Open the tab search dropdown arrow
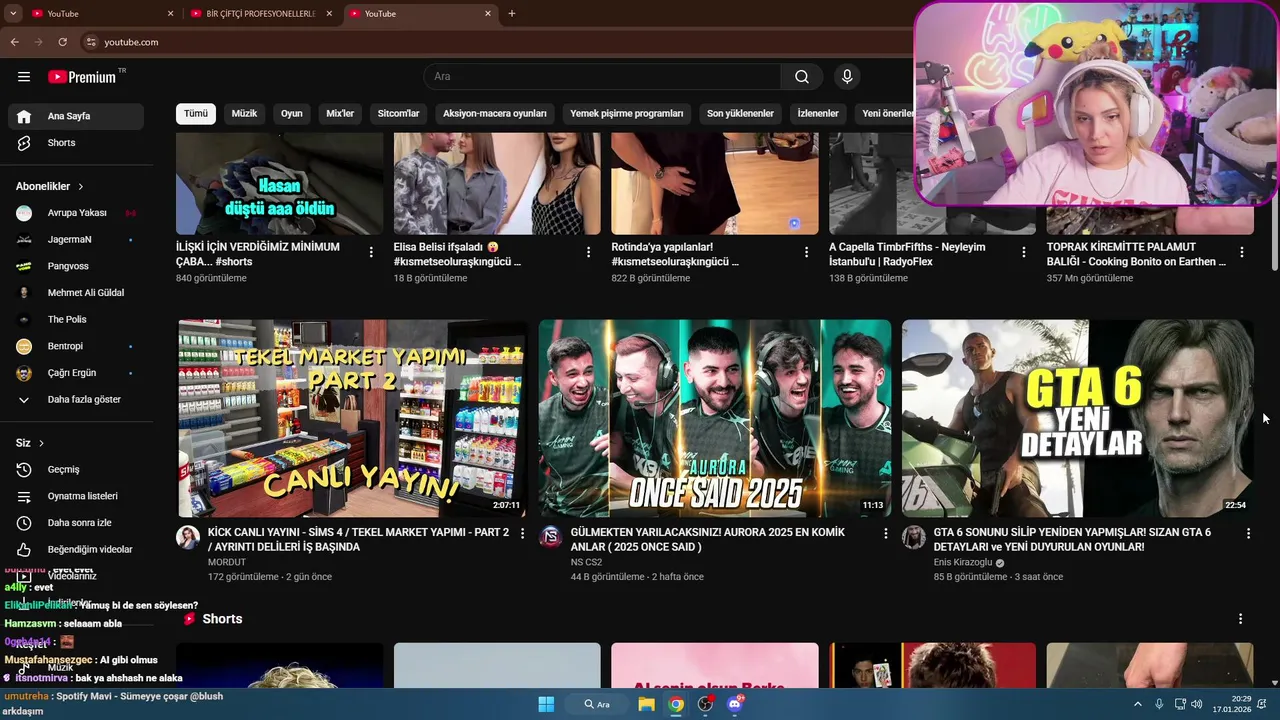 13,14
